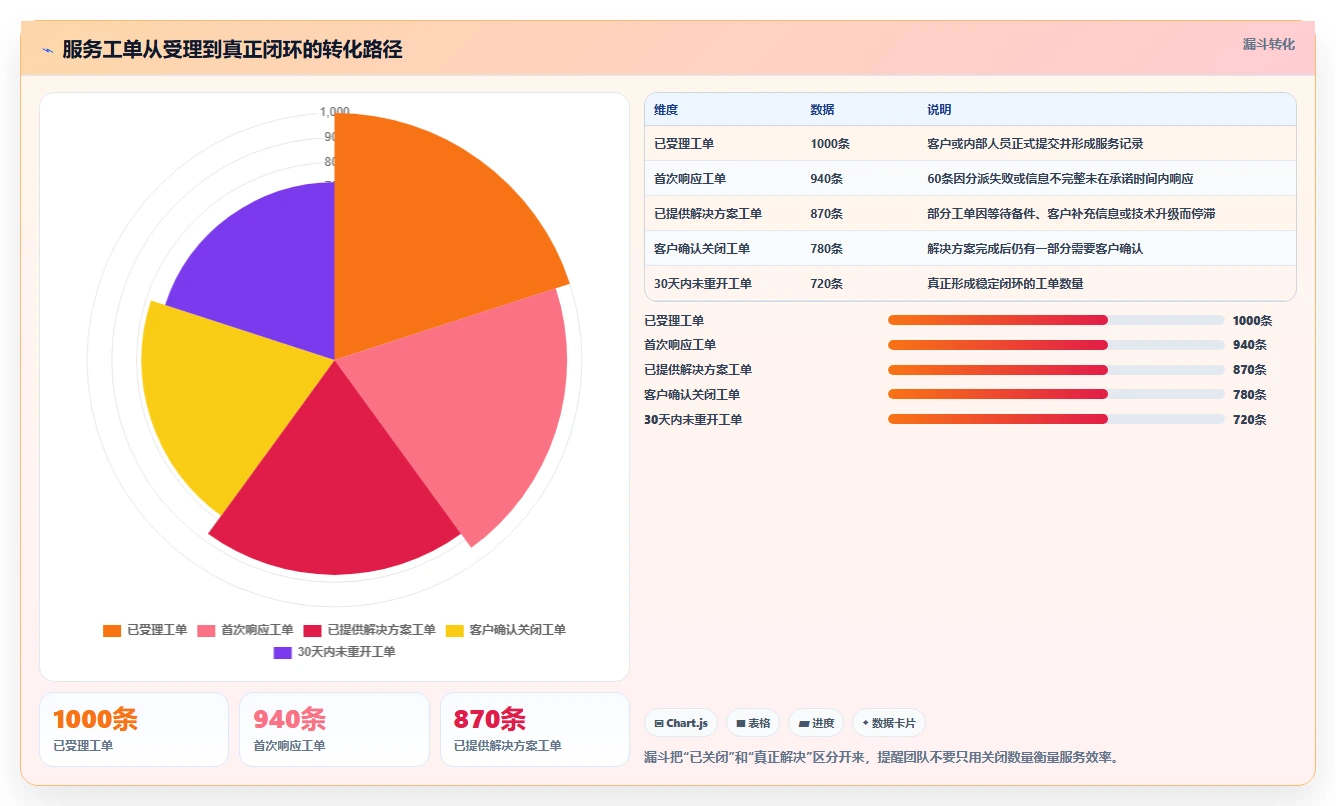
Task: Click the 进度 chip
Action: [816, 723]
